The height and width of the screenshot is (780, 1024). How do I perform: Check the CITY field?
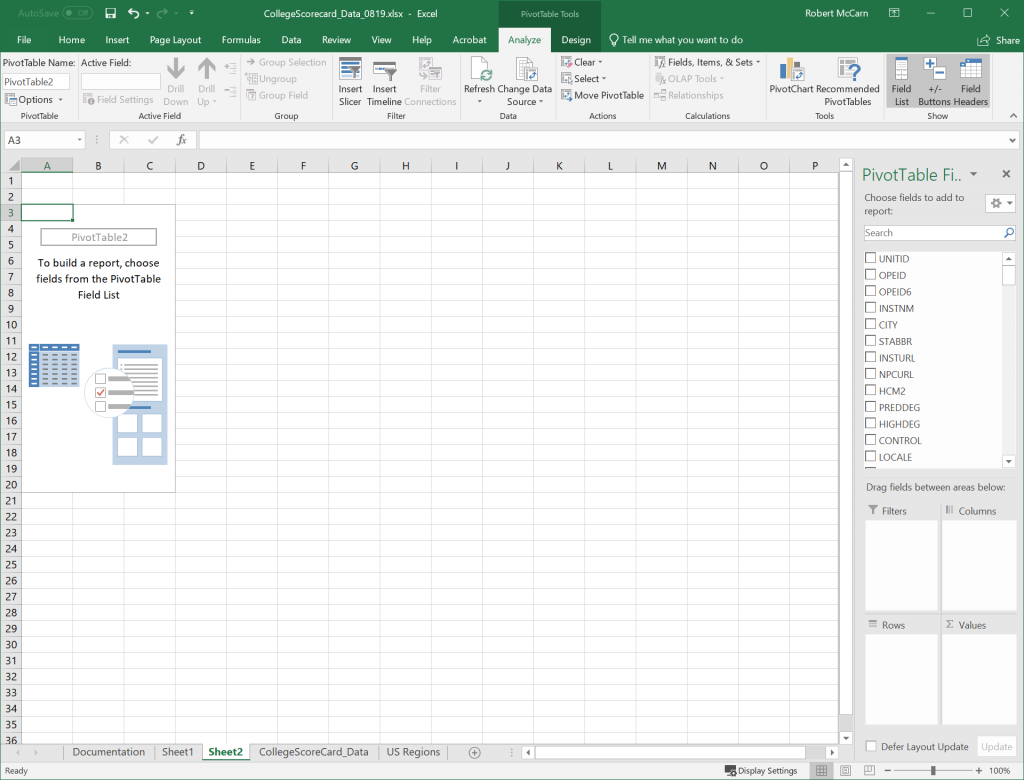tap(871, 324)
